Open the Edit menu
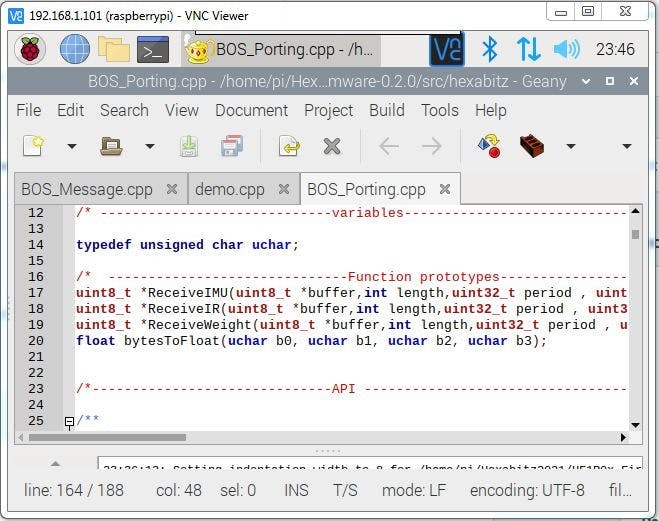Screen dimensions: 659x521 coord(70,111)
